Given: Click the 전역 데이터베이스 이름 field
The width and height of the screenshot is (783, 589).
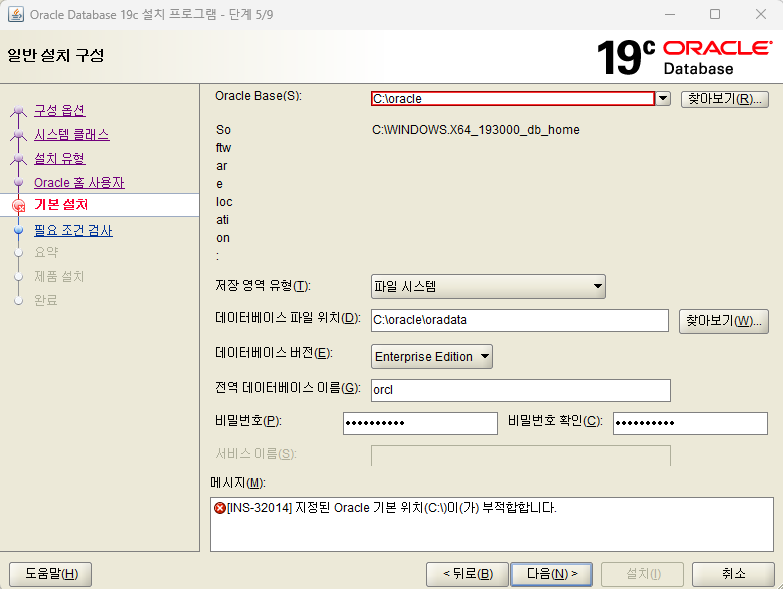Looking at the screenshot, I should click(x=520, y=390).
